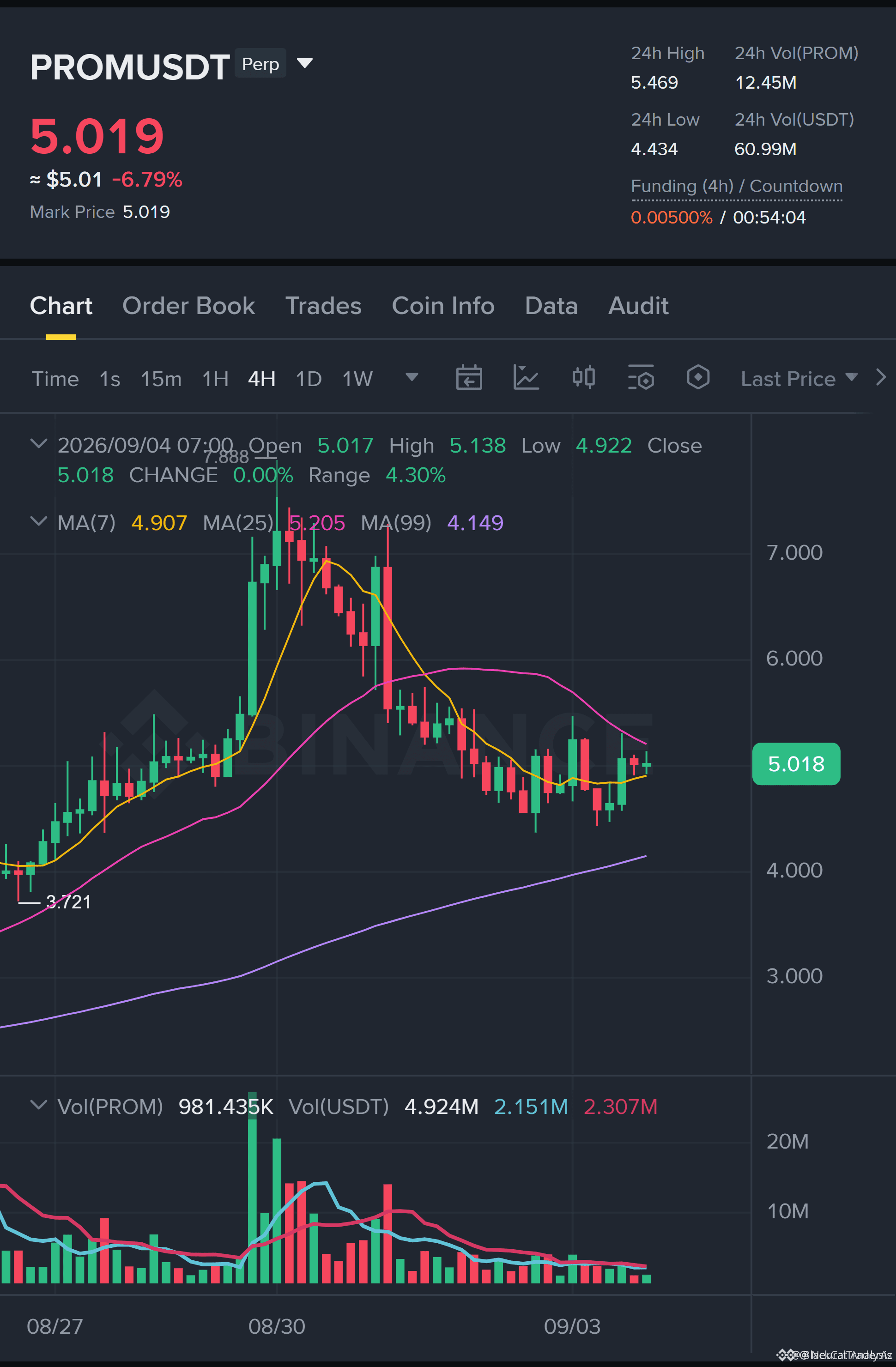The height and width of the screenshot is (1367, 896).
Task: Open the calendar date-jump icon
Action: pos(469,378)
